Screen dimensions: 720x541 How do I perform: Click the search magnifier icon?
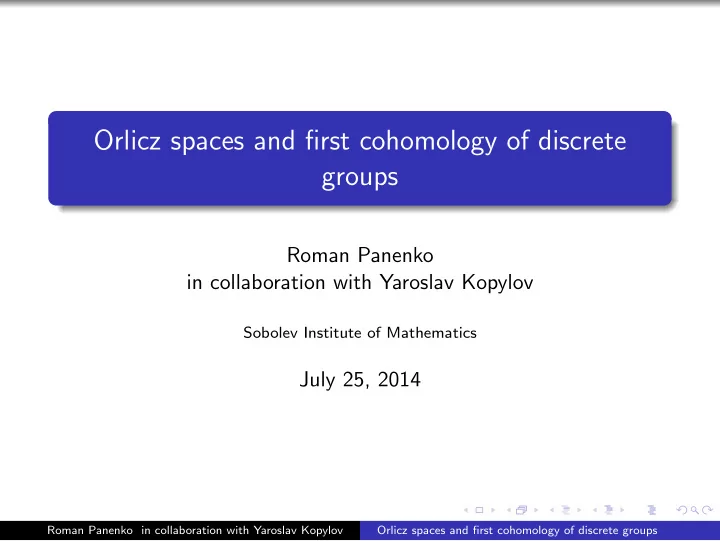click(x=695, y=510)
